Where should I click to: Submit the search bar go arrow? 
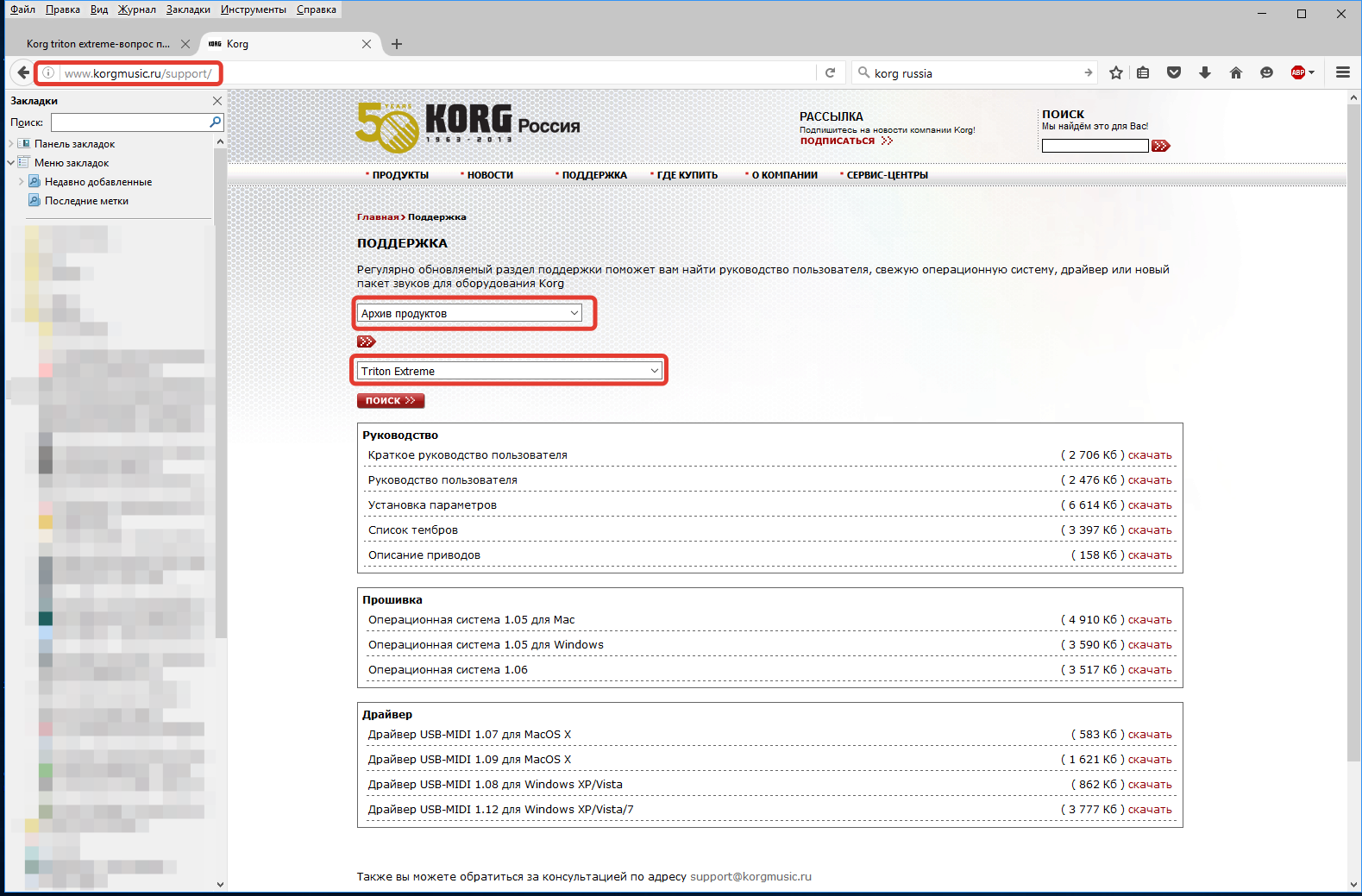1089,73
